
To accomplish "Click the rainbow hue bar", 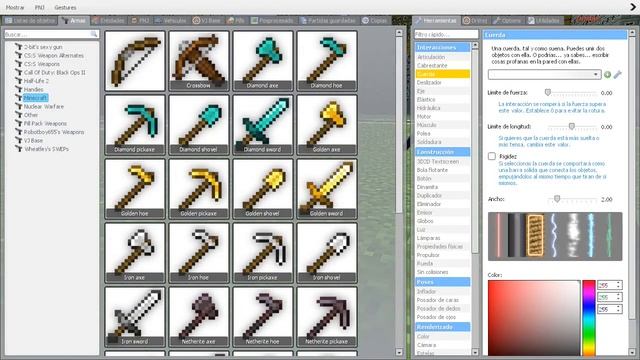I will [589, 318].
